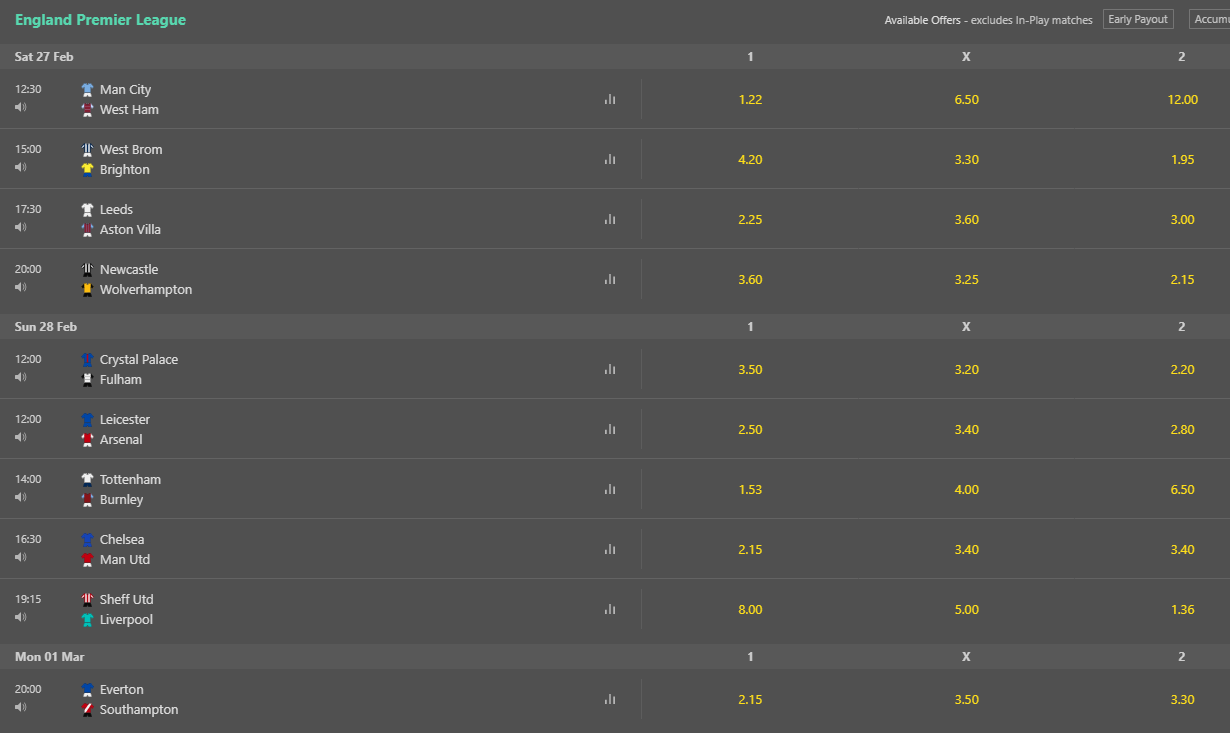Screen dimensions: 1230x733
Task: Select Liverpool away win odds 1.36
Action: [1182, 609]
